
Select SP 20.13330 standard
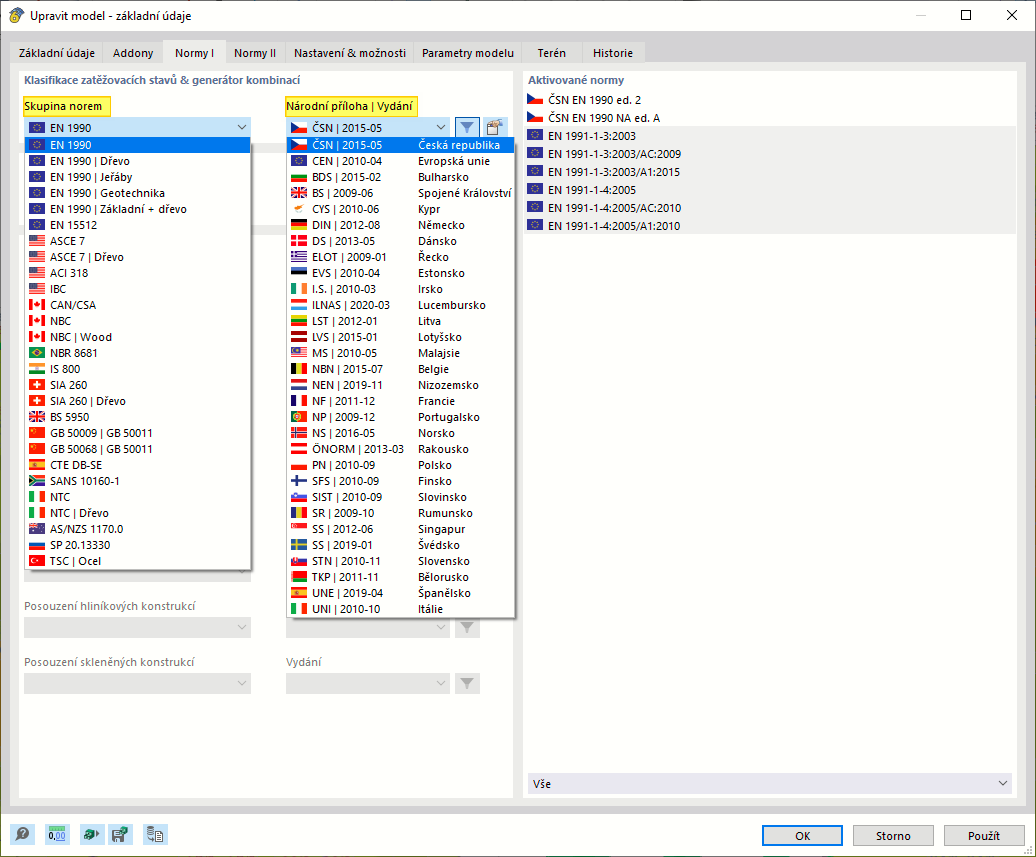tap(137, 545)
